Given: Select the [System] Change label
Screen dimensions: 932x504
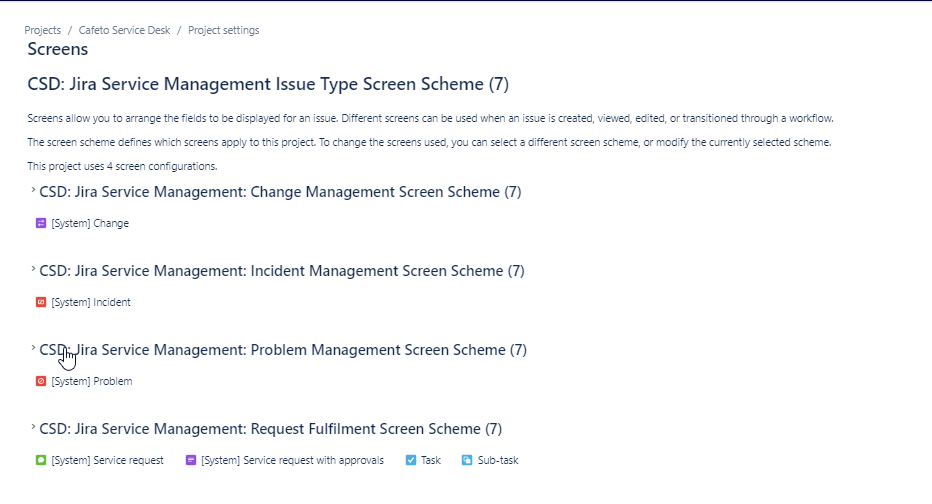Looking at the screenshot, I should [90, 223].
